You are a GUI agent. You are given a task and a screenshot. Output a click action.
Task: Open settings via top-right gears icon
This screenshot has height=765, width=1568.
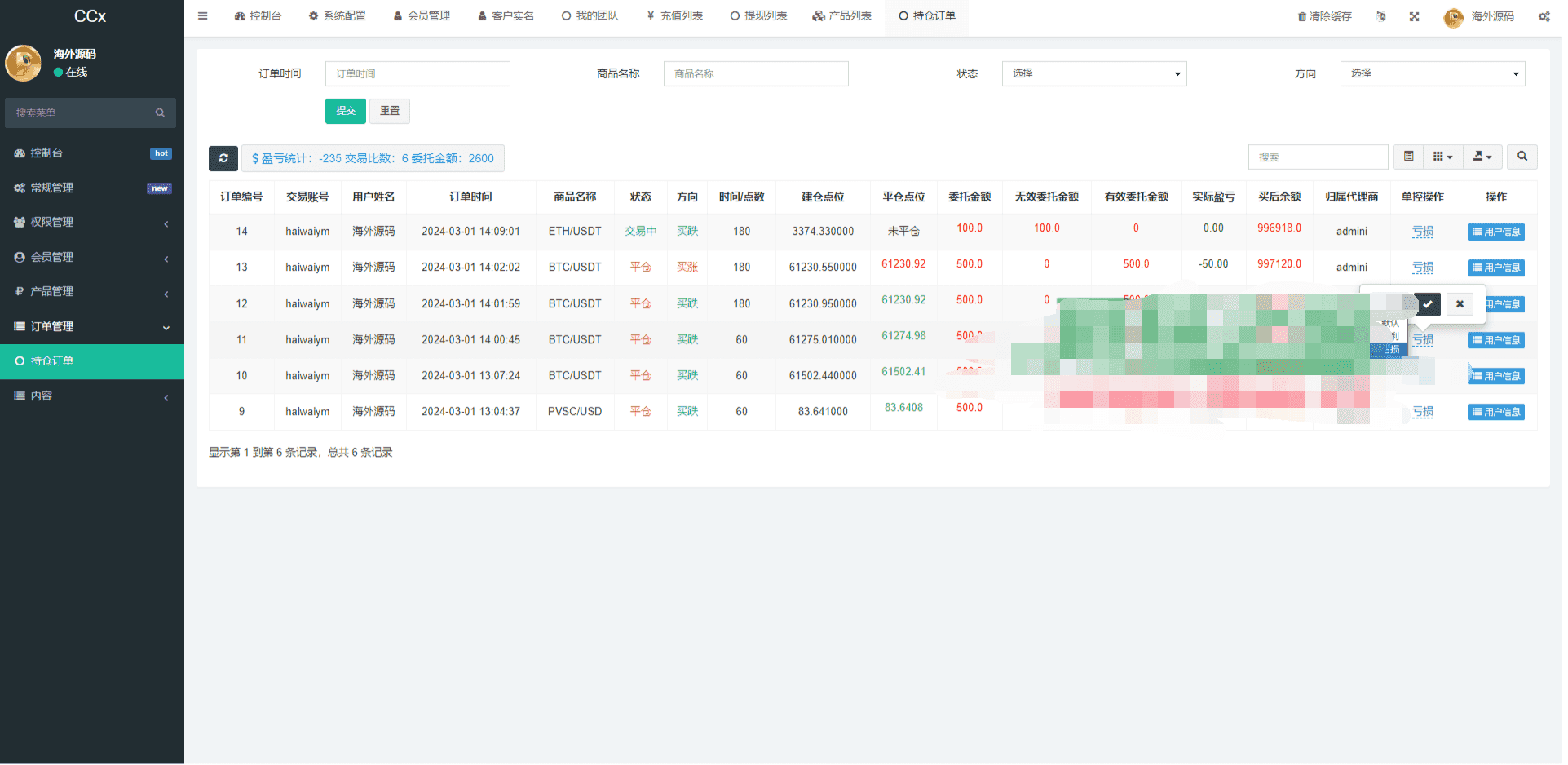[1544, 16]
